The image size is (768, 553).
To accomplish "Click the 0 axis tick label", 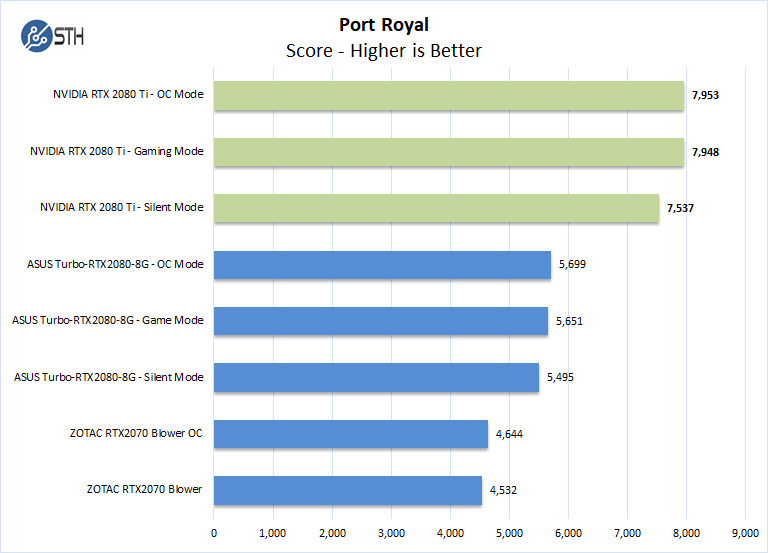I will [214, 533].
